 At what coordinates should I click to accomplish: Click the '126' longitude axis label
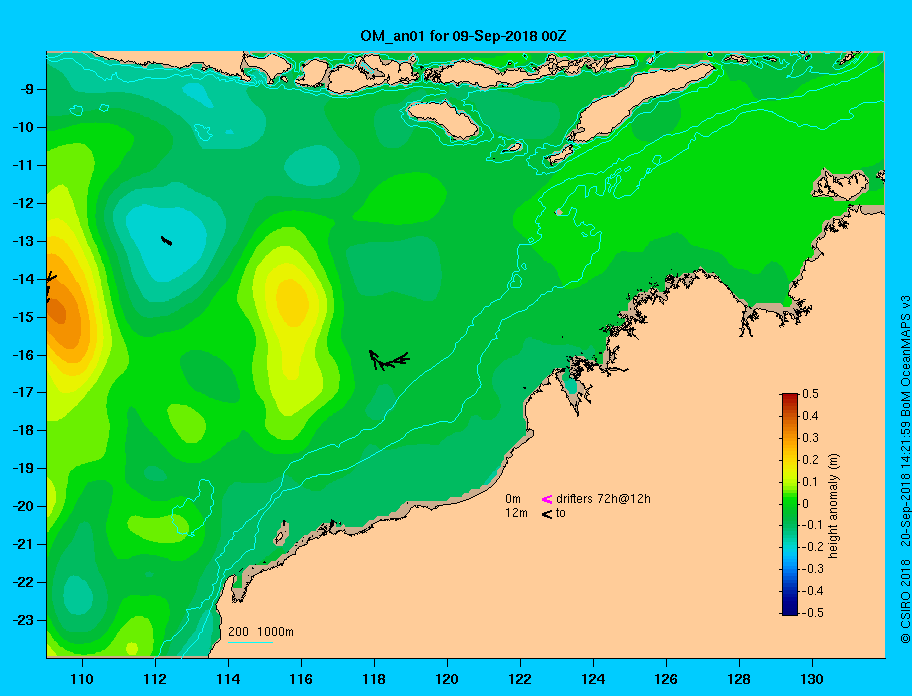point(666,679)
